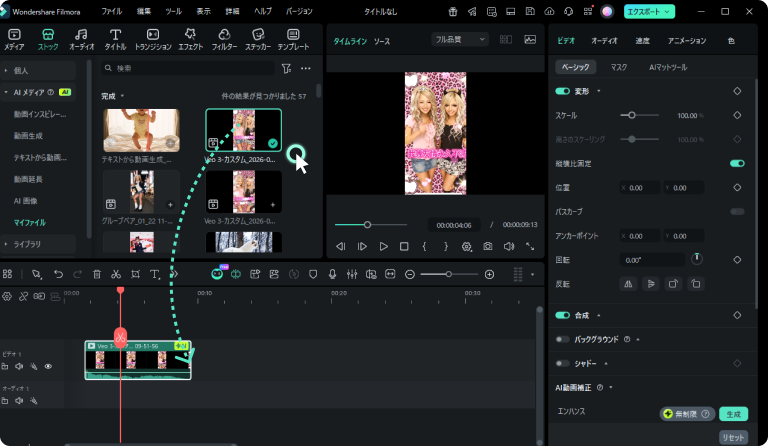Open the フル品質 quality dropdown
768x446 pixels.
click(460, 40)
